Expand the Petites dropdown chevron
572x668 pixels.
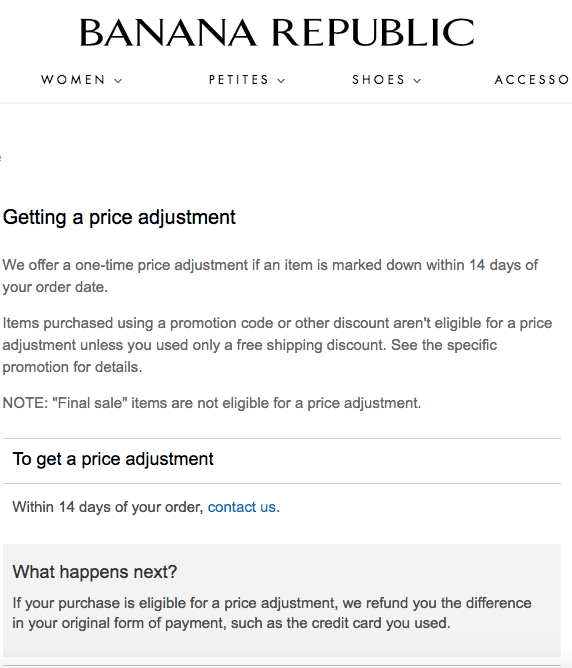281,81
